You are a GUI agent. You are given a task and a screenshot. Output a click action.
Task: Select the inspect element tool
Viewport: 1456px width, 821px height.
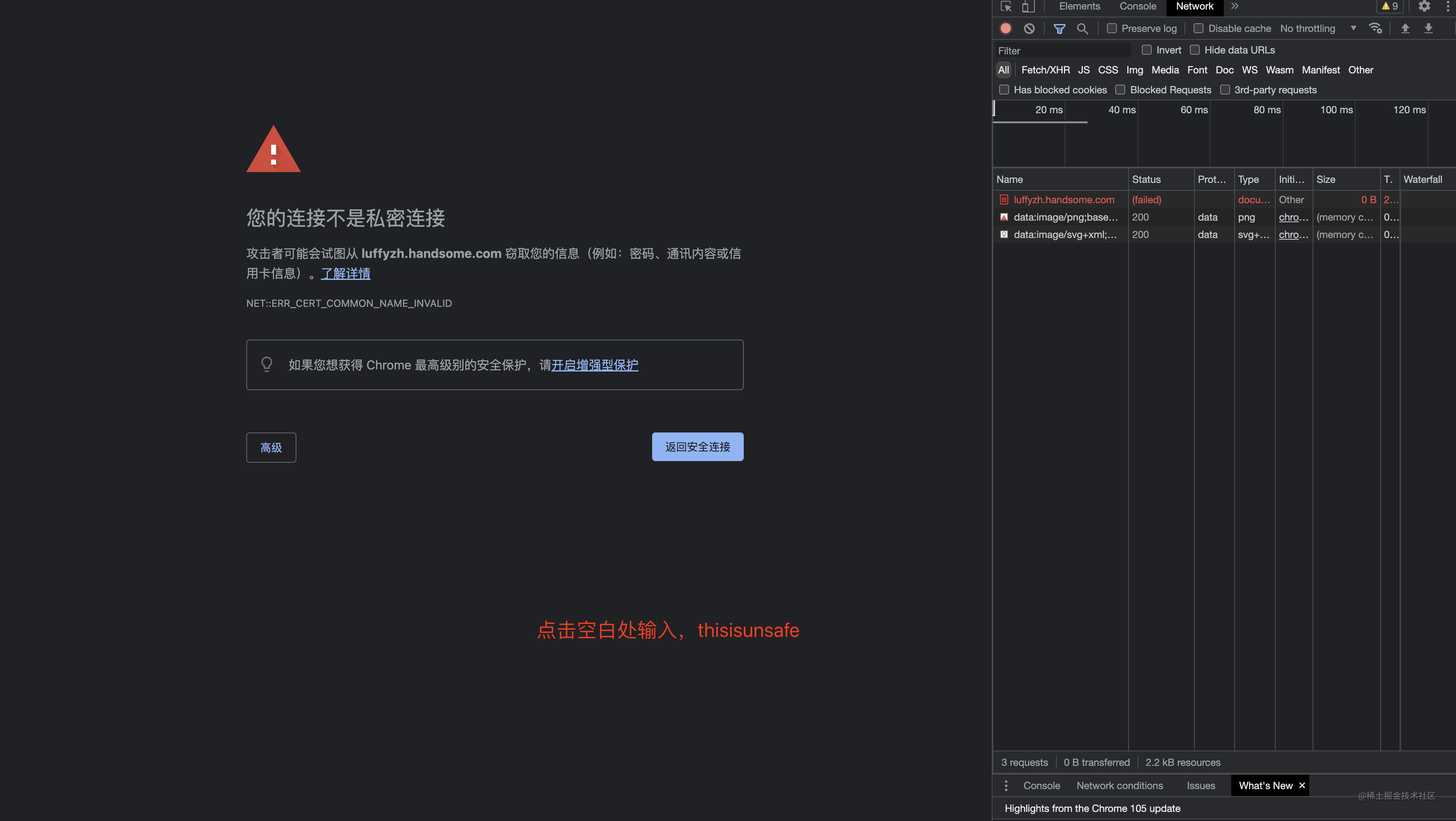1006,6
